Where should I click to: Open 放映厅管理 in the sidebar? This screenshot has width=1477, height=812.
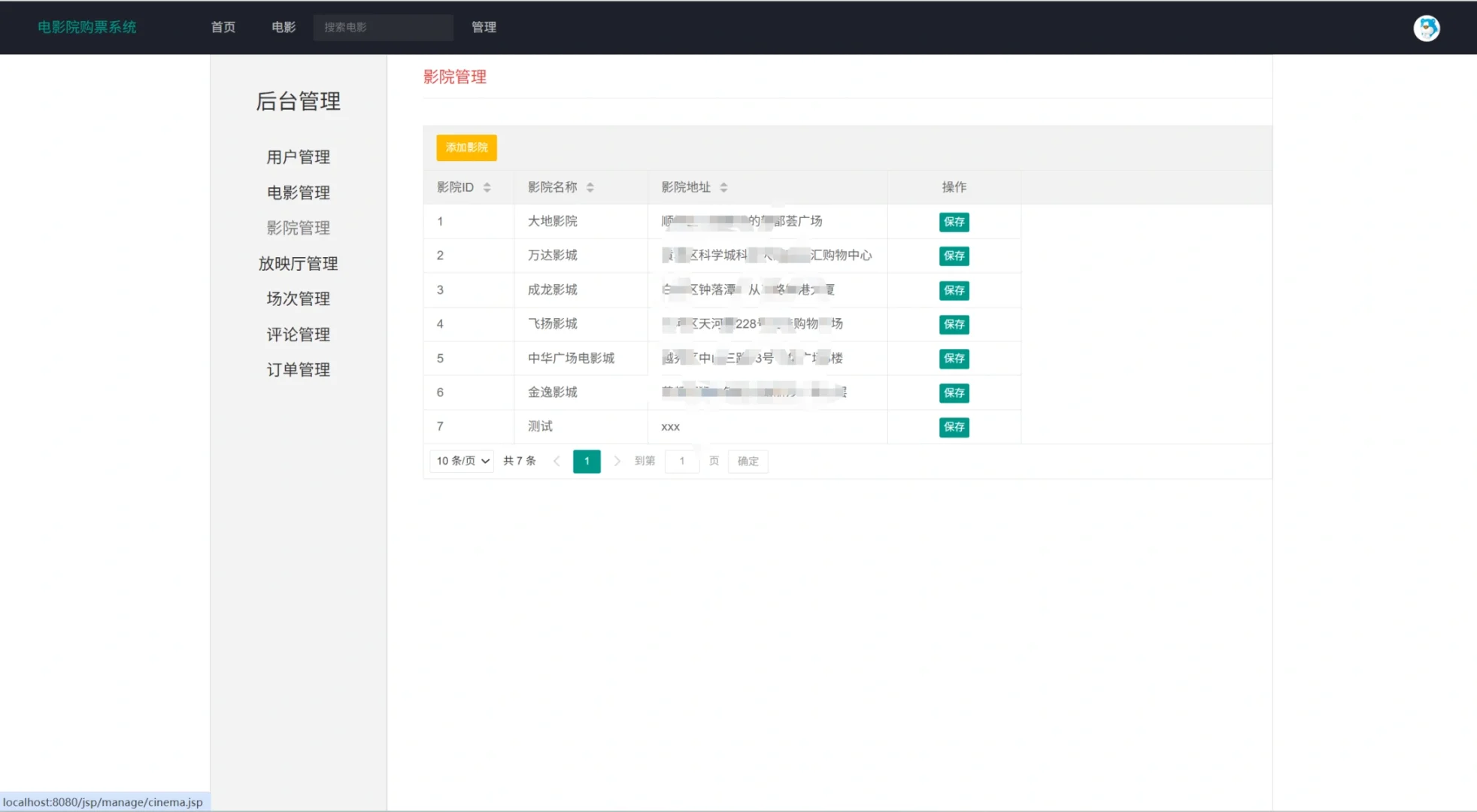click(x=298, y=263)
